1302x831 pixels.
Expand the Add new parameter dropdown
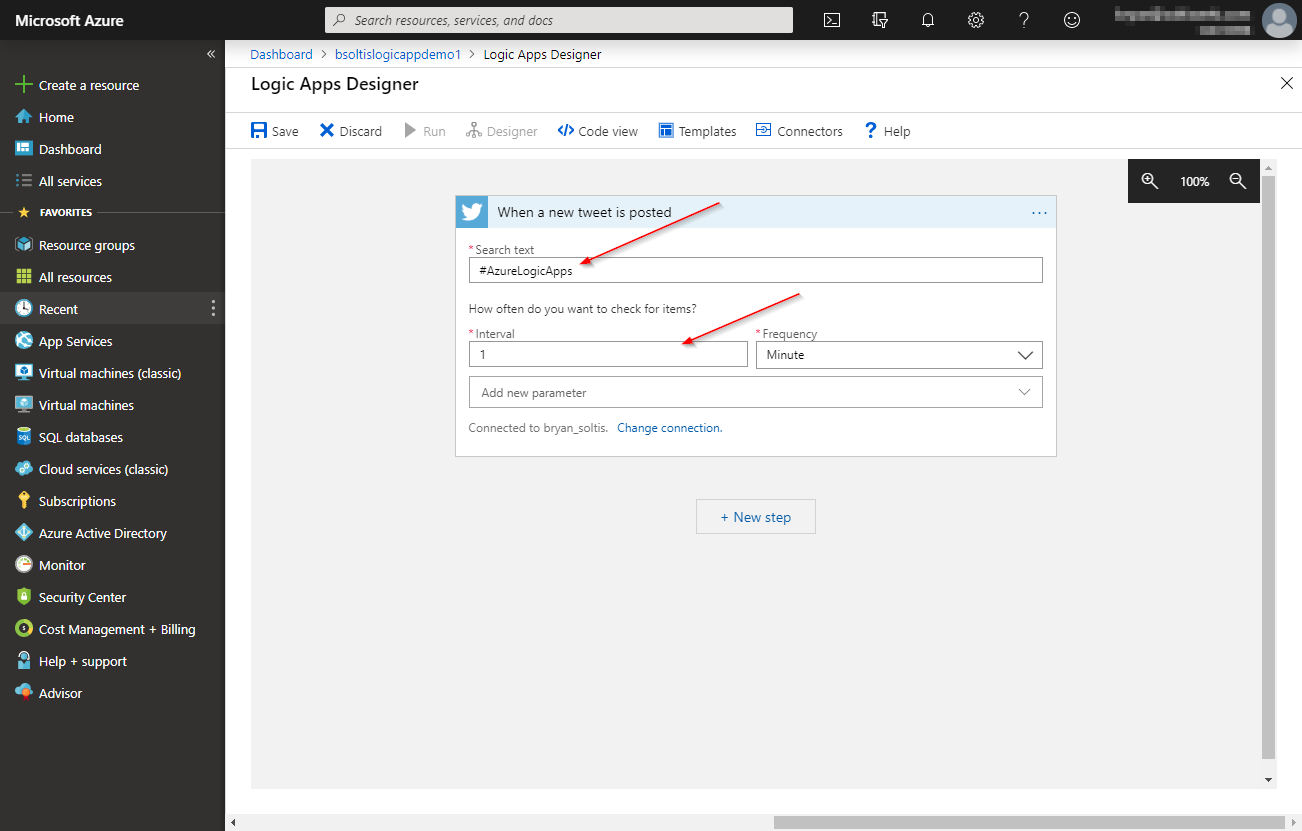click(755, 392)
